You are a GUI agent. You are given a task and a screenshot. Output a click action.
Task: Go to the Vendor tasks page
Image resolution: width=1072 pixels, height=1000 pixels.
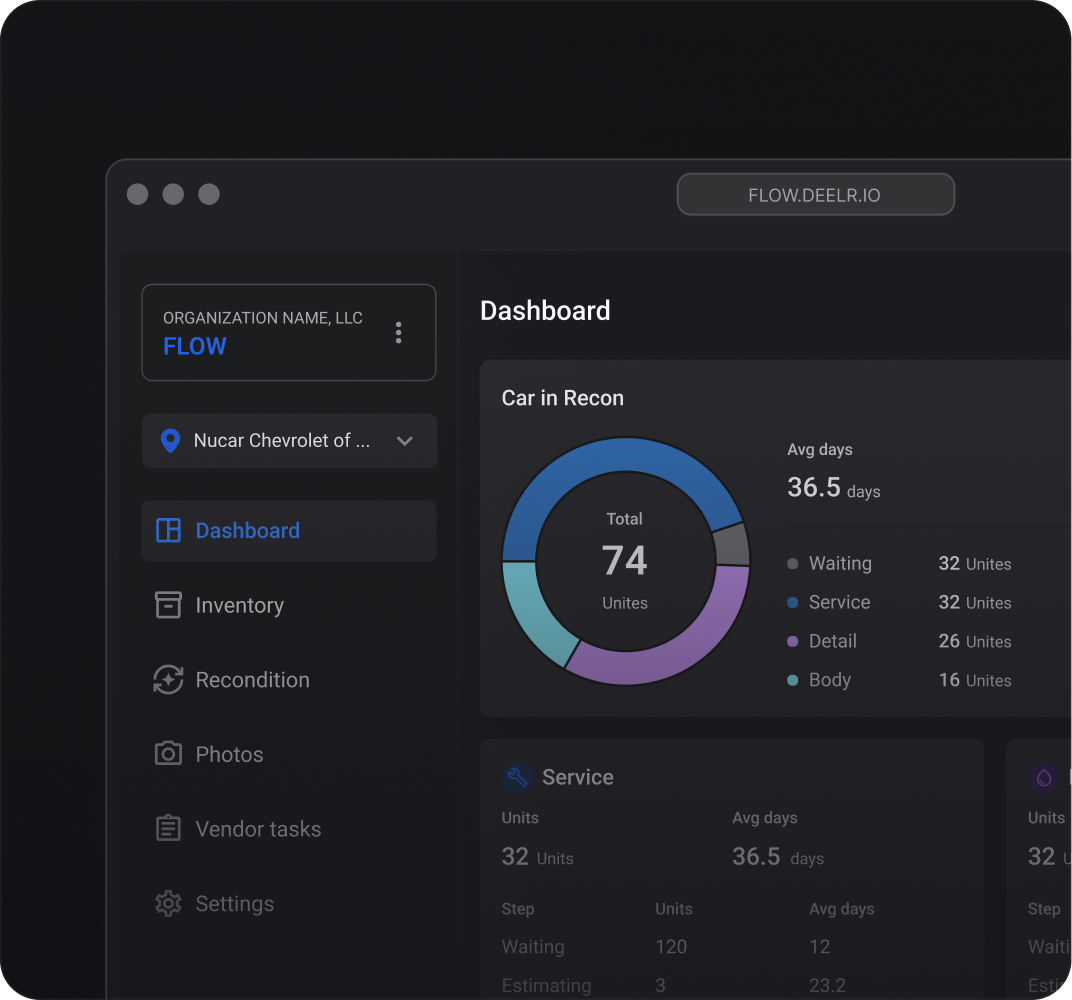pos(258,829)
